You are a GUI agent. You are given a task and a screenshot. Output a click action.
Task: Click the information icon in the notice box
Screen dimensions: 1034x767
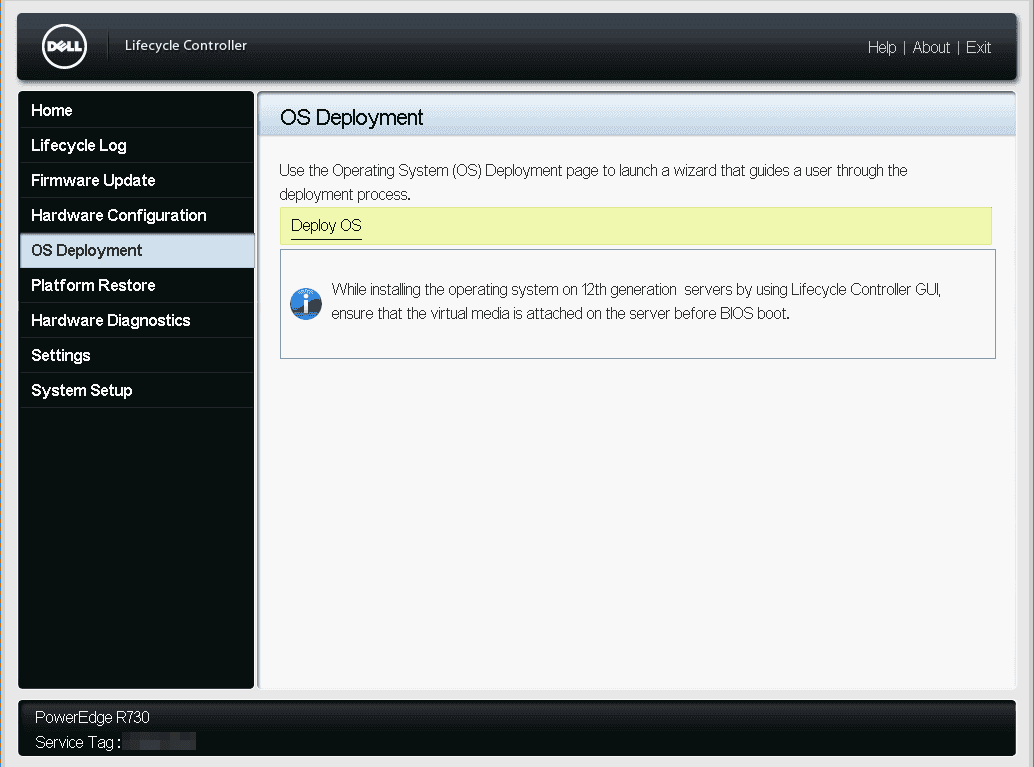tap(305, 303)
